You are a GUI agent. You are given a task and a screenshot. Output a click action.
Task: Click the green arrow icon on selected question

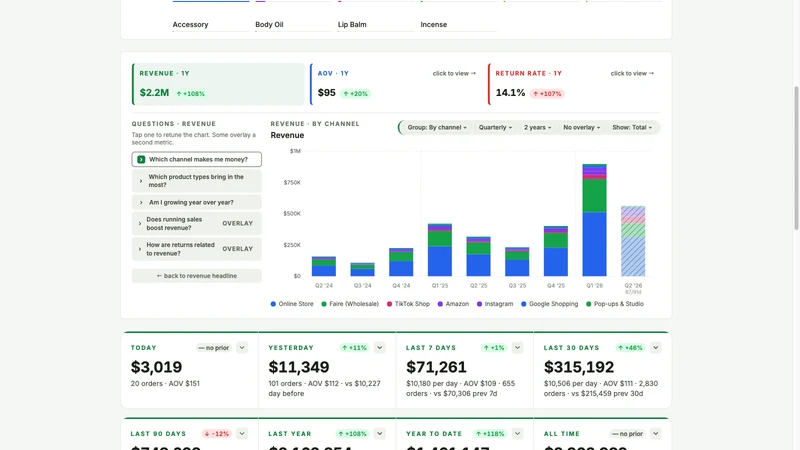point(141,159)
